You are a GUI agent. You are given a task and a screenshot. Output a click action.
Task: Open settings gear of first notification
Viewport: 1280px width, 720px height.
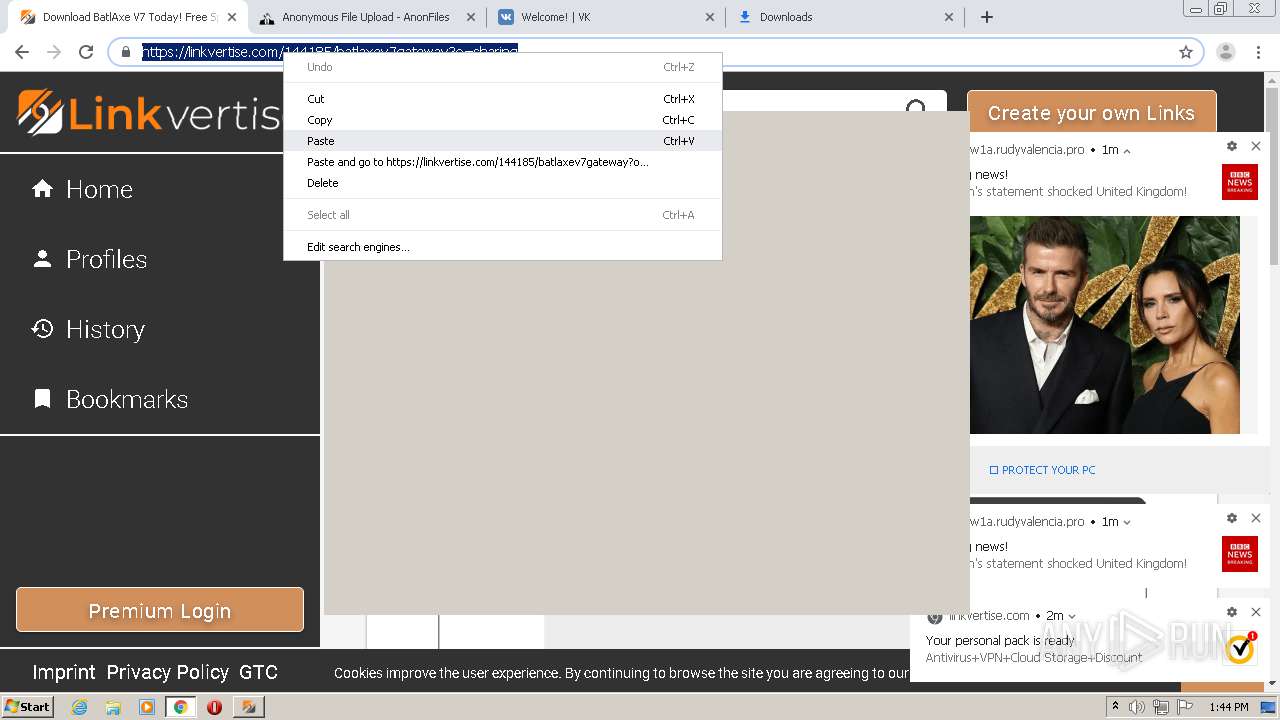1232,146
